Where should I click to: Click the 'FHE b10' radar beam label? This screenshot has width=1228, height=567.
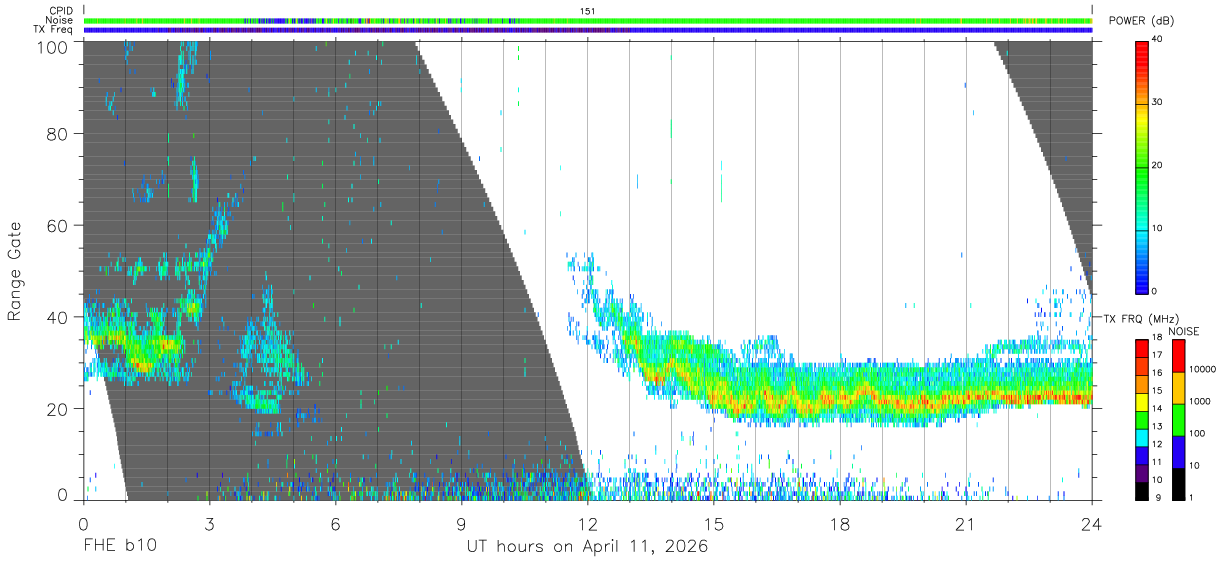point(119,547)
